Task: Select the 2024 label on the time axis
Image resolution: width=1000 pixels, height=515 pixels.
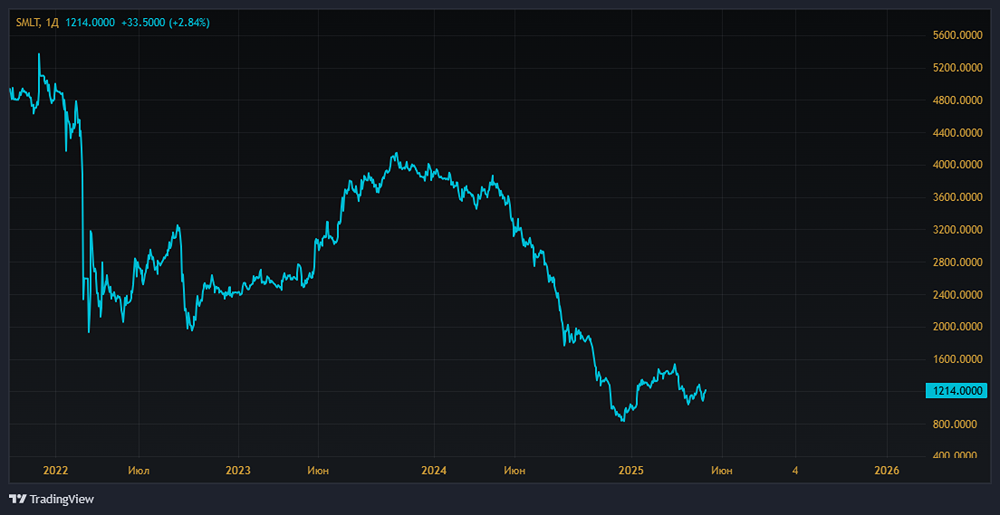Action: coord(434,470)
